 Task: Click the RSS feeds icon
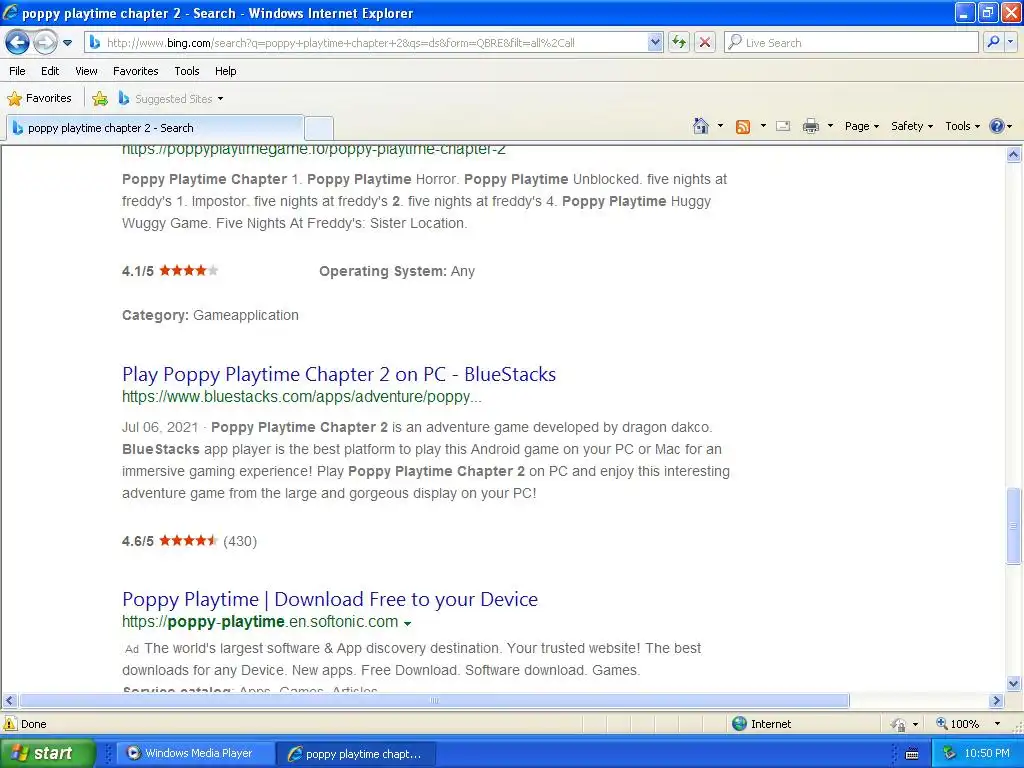click(x=743, y=127)
